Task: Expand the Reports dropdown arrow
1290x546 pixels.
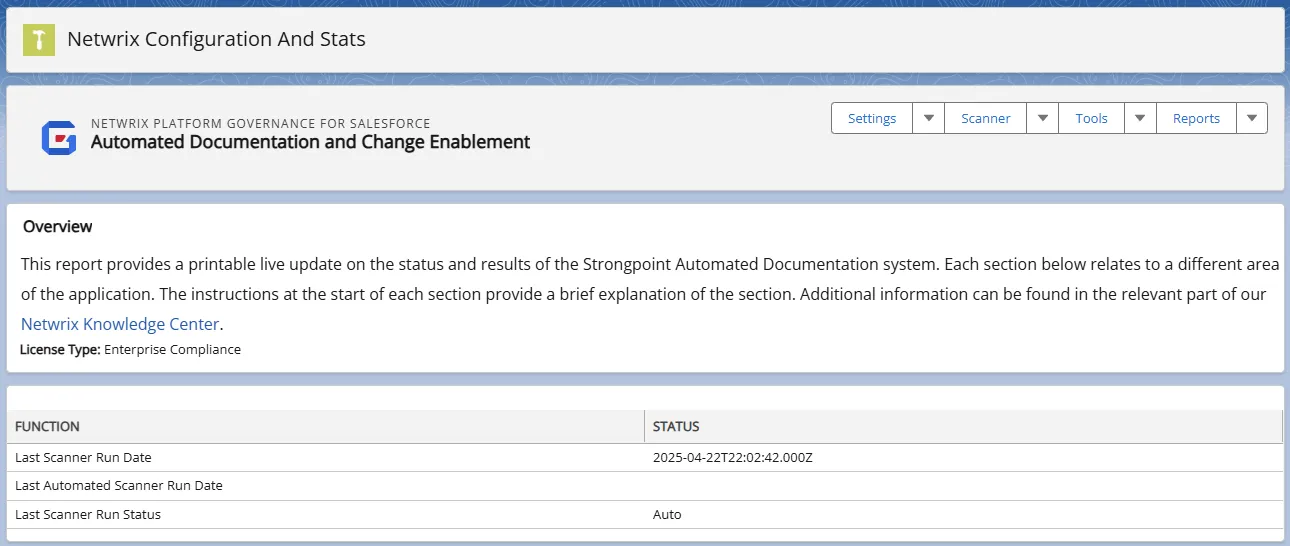Action: pos(1252,118)
